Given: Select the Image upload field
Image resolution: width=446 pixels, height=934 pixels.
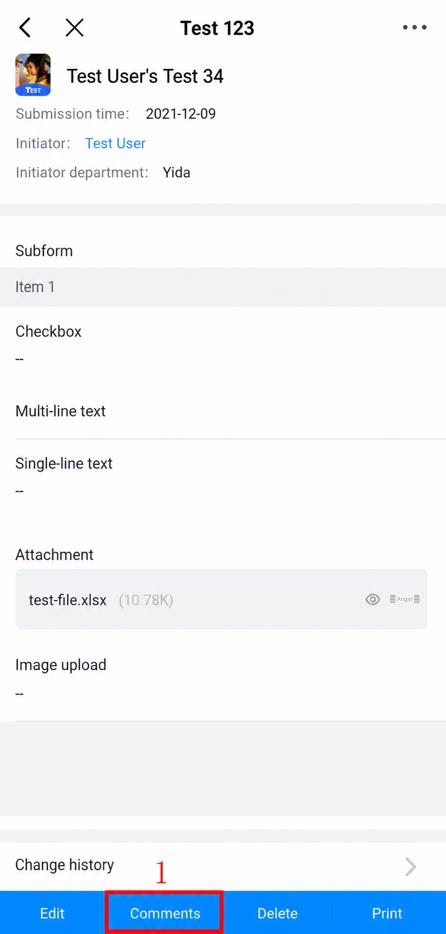Looking at the screenshot, I should (223, 679).
